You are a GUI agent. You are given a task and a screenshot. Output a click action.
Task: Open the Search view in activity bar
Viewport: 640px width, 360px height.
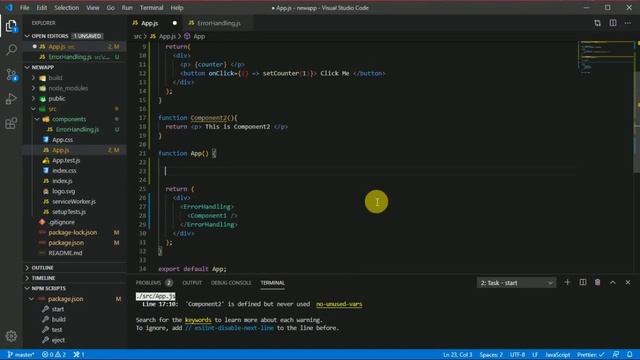11,50
